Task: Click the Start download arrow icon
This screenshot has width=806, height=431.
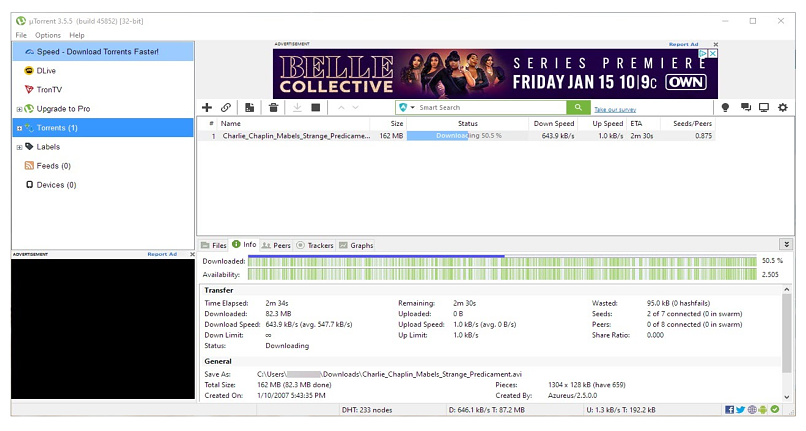Action: pos(297,107)
